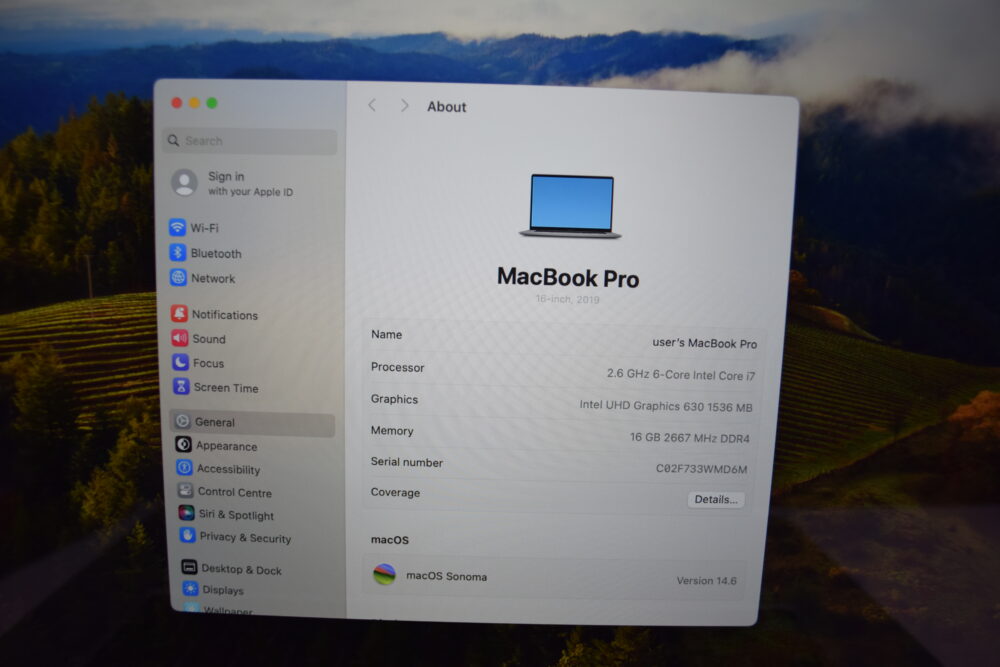Select the Screen Time hourglass icon

click(182, 386)
